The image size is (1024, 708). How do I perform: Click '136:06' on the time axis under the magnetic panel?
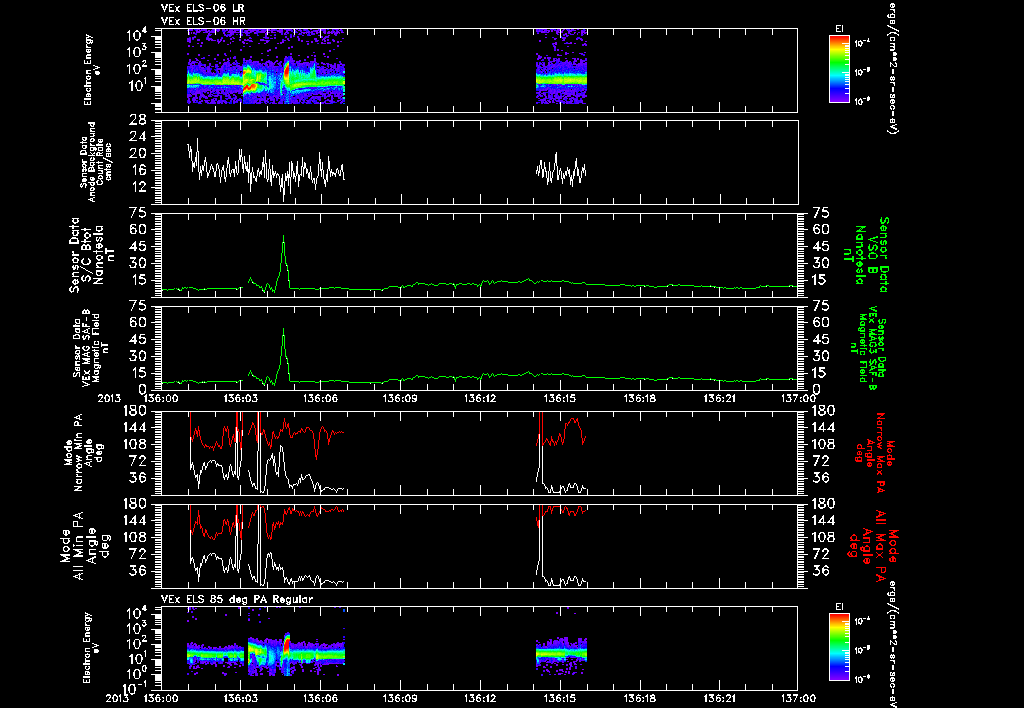[320, 398]
